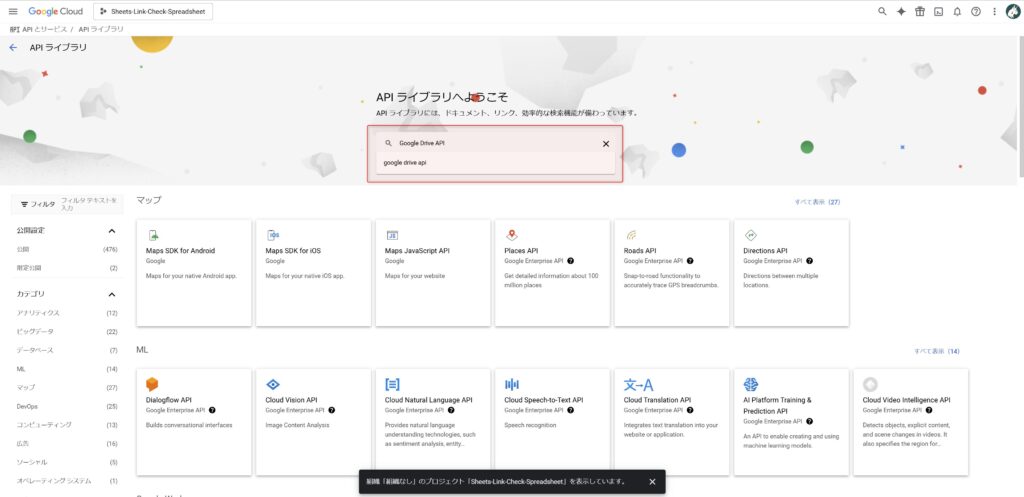
Task: Filter by the ビッグデータ category
Action: [36, 332]
